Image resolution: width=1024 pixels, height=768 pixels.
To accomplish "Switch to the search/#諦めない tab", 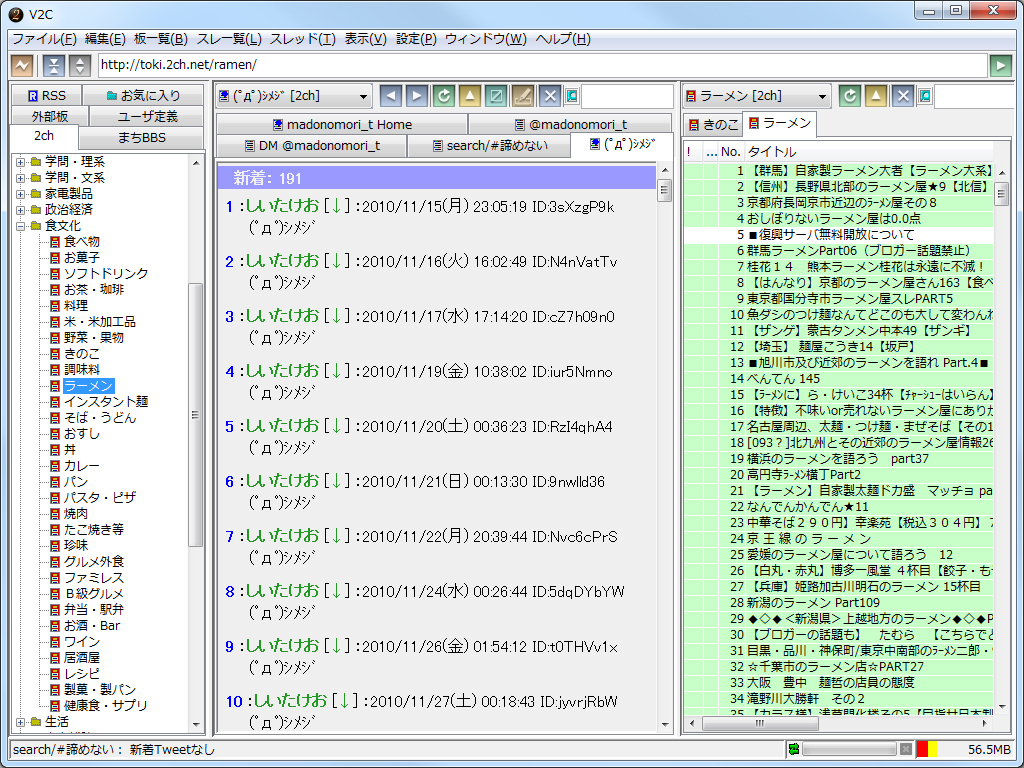I will [489, 146].
